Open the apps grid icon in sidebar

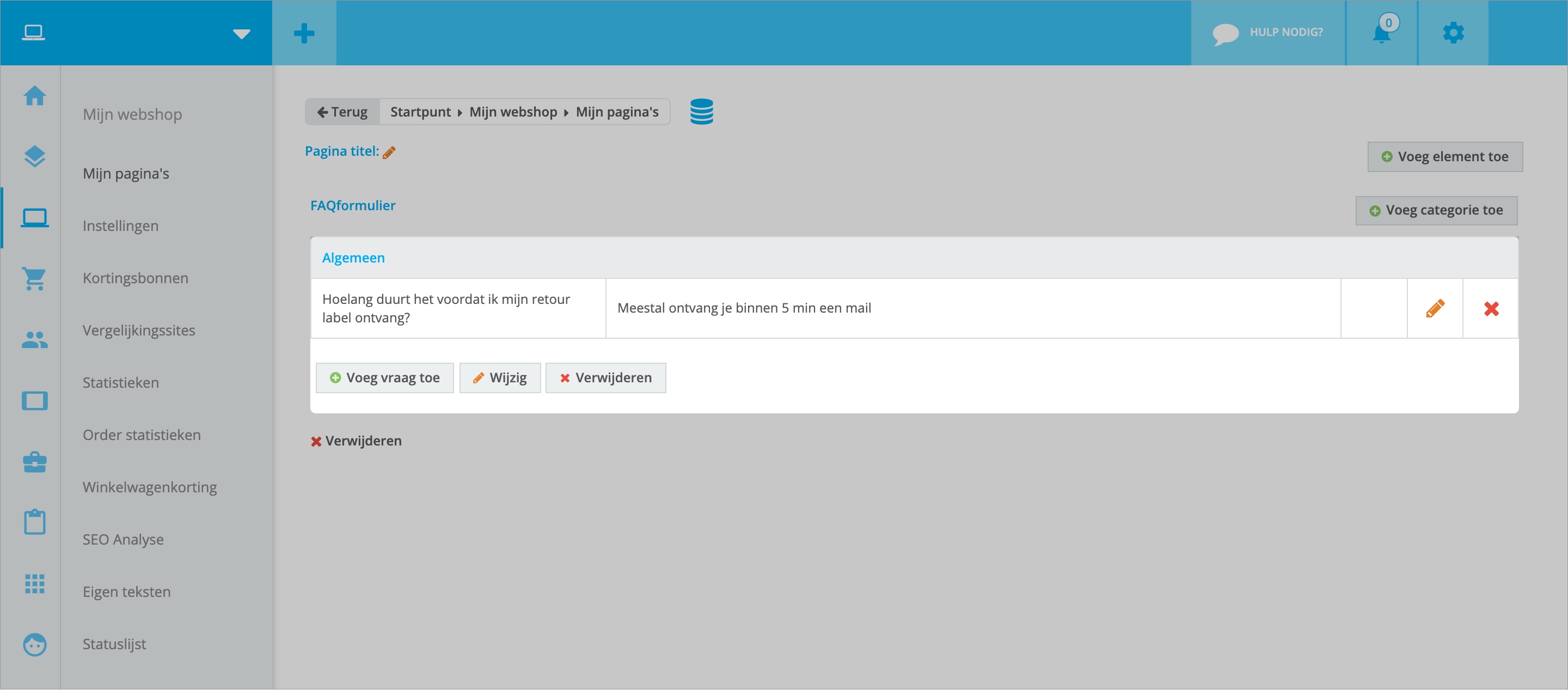point(35,583)
